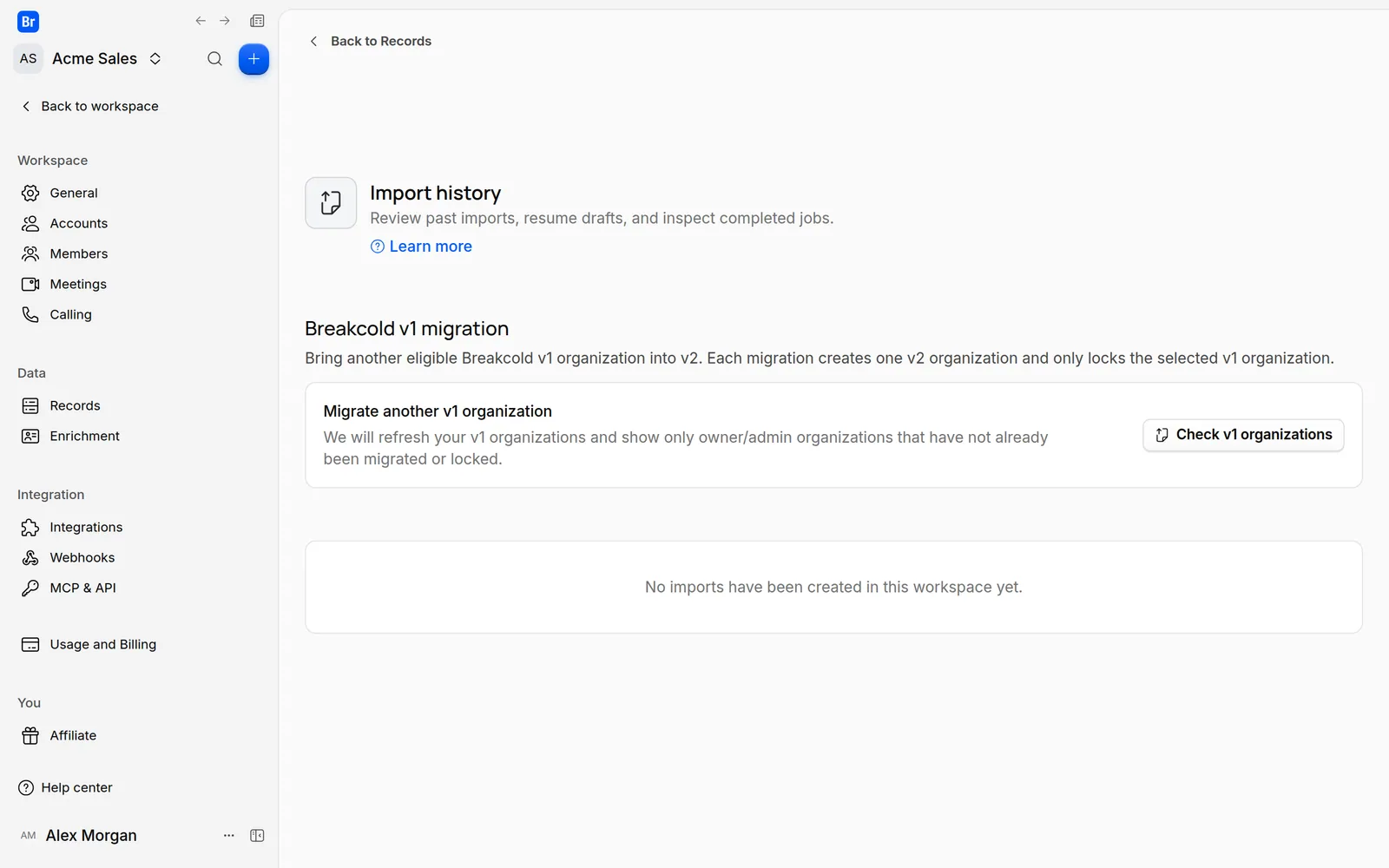
Task: Click the Migrate another v1 organization title
Action: pyautogui.click(x=438, y=411)
